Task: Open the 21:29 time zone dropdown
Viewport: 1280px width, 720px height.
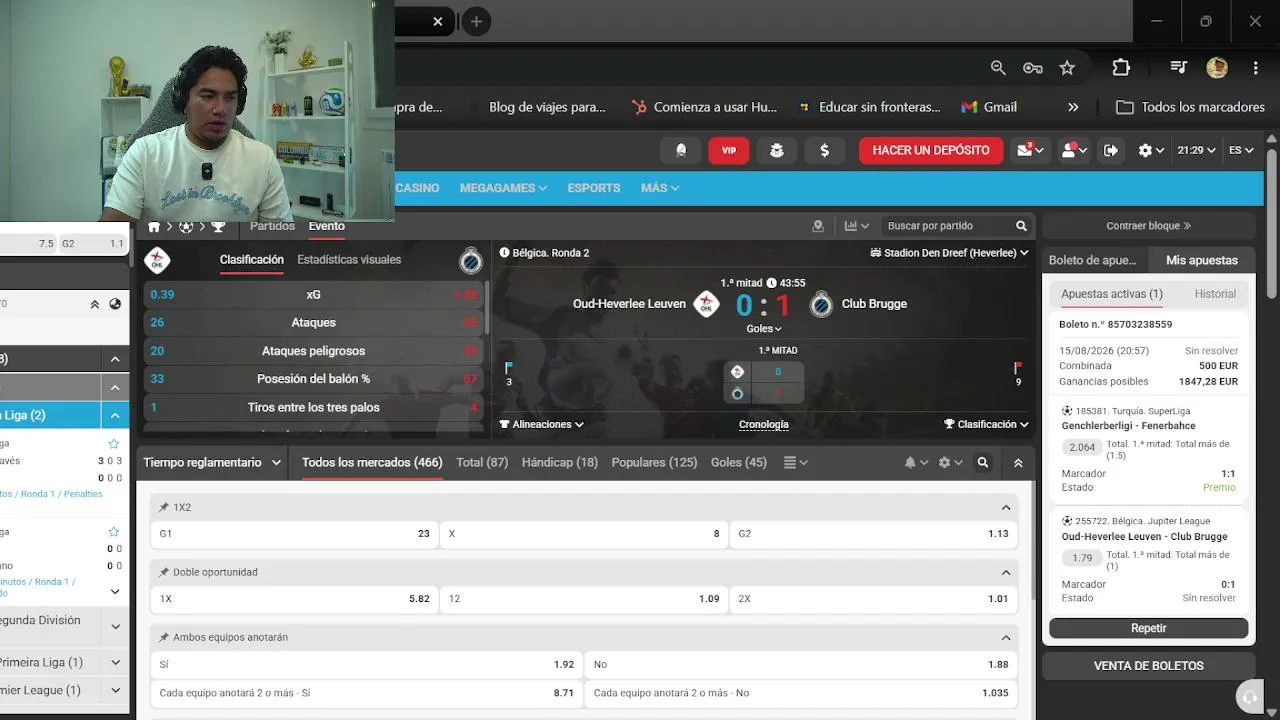Action: tap(1196, 150)
